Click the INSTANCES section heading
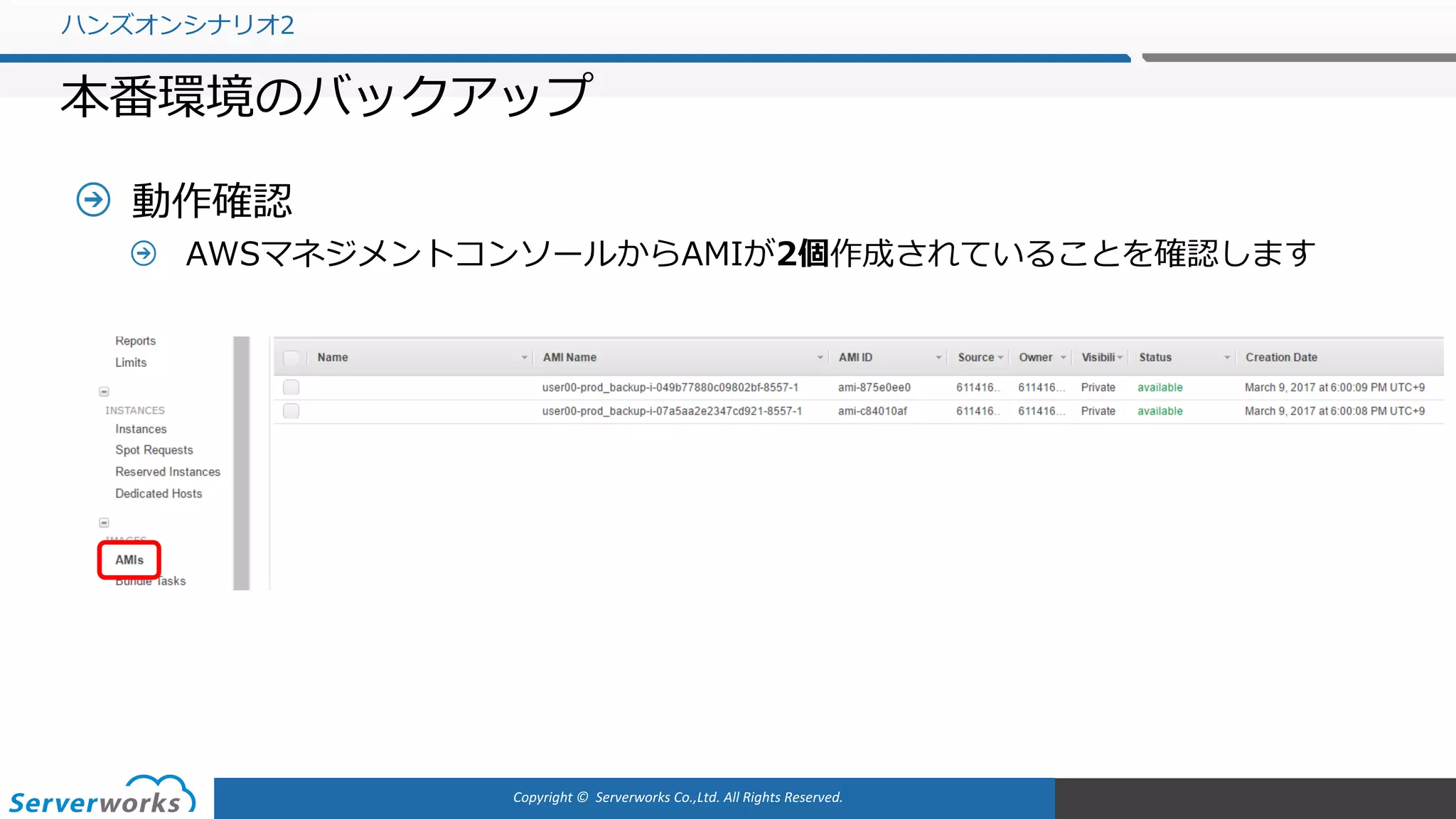 135,410
